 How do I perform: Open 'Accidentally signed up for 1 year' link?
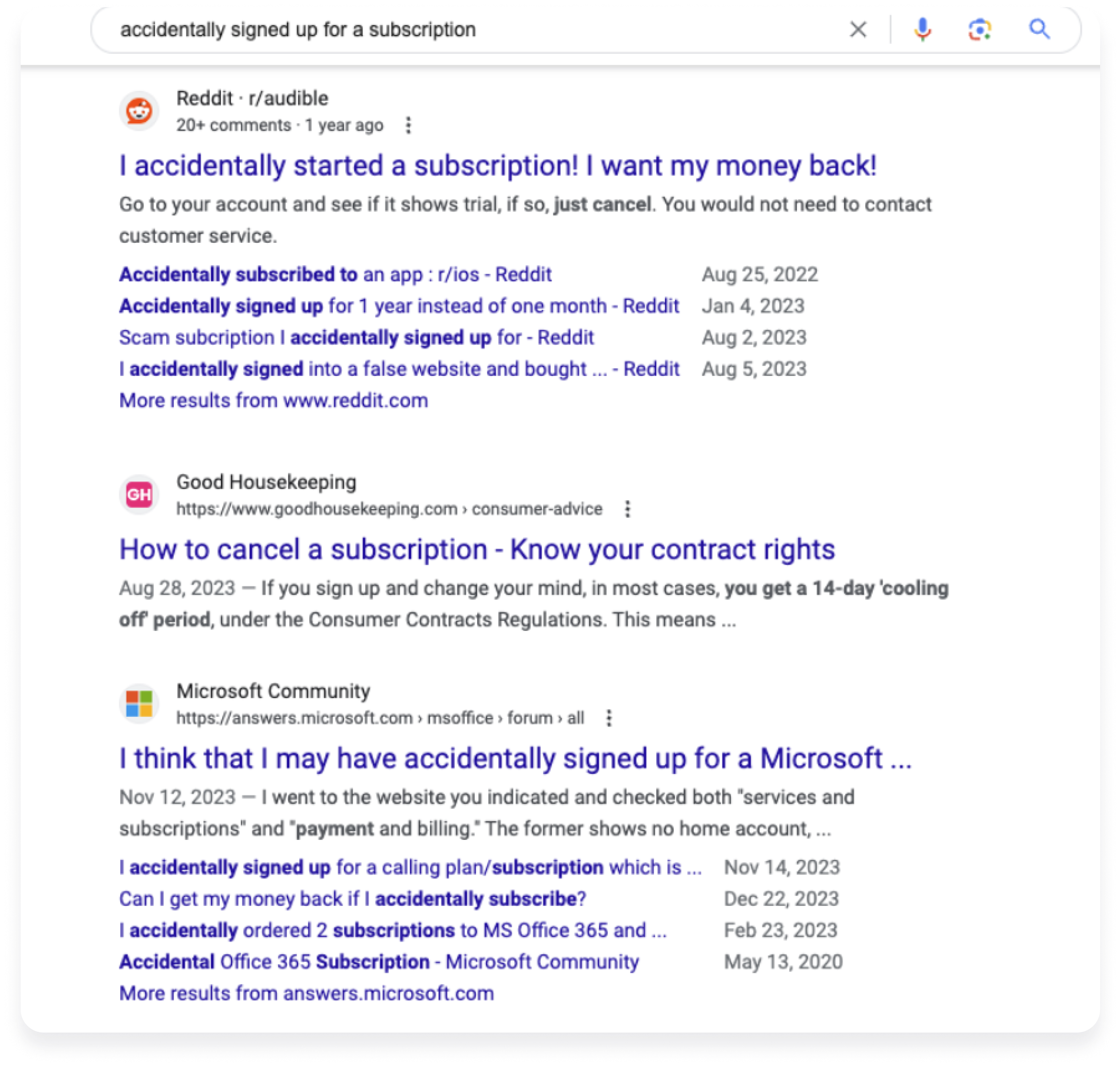399,306
